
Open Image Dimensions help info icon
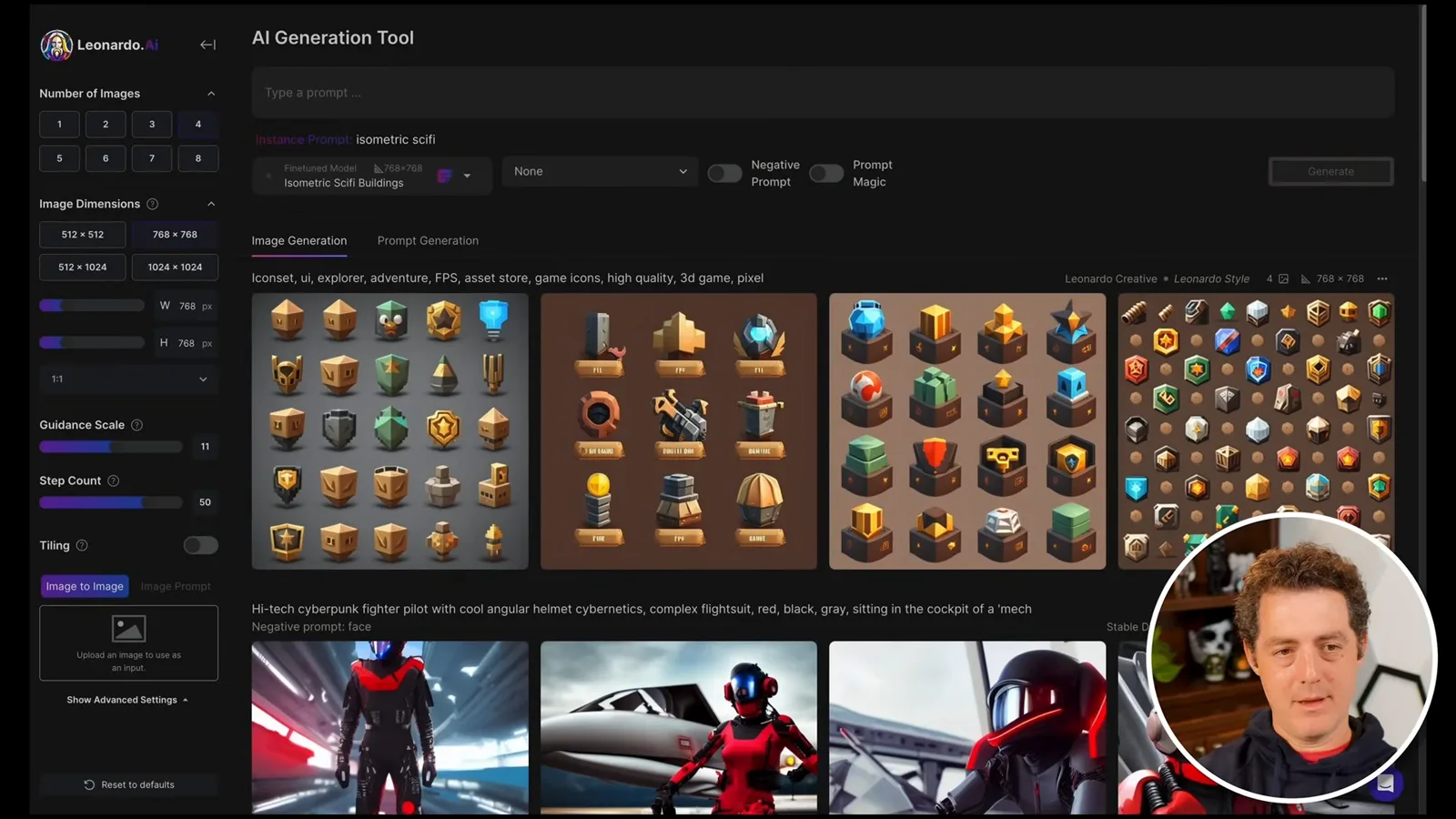153,204
